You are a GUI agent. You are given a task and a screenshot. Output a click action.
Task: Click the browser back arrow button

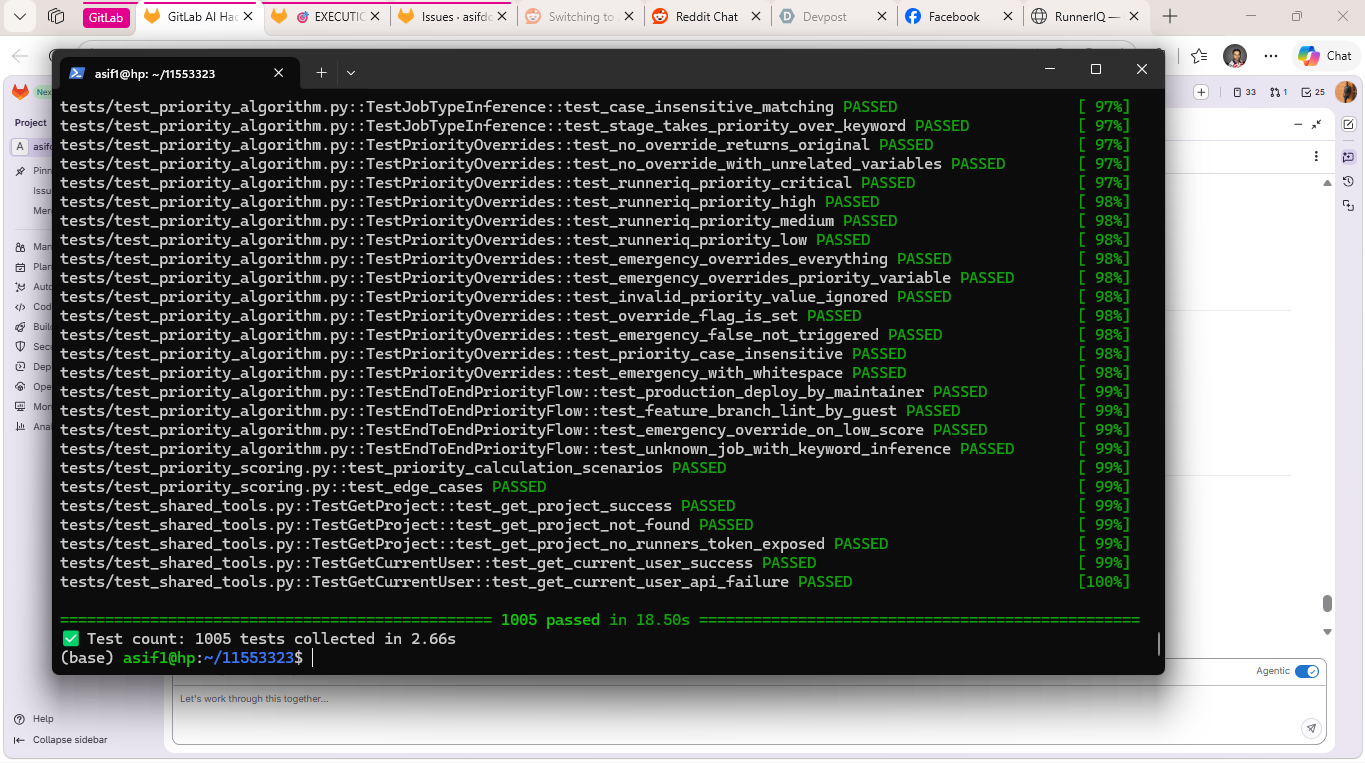(x=20, y=56)
